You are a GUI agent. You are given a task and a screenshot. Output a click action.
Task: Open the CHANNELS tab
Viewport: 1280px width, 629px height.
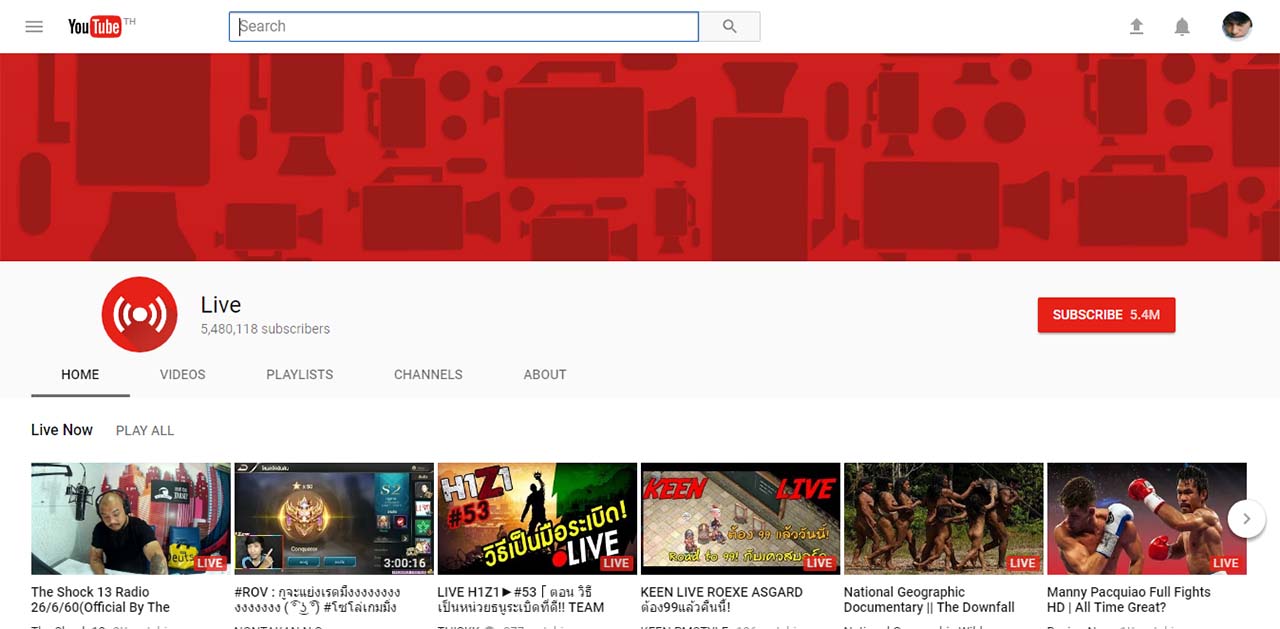point(428,374)
